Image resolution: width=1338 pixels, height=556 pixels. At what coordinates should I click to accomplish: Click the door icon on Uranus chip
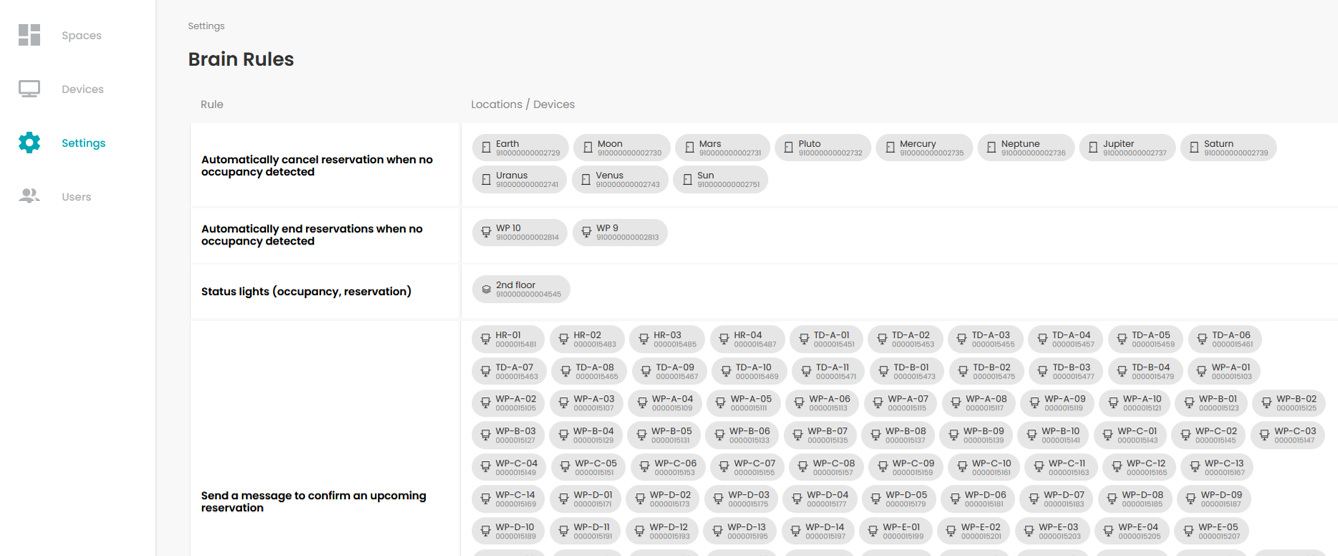point(486,180)
